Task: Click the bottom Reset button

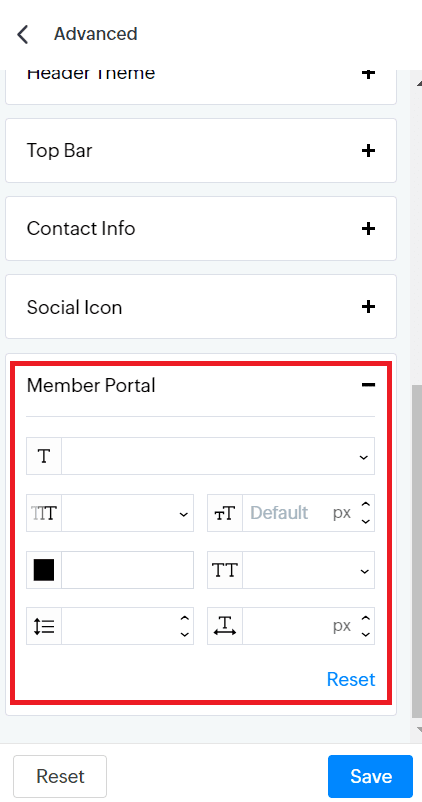Action: (x=60, y=776)
